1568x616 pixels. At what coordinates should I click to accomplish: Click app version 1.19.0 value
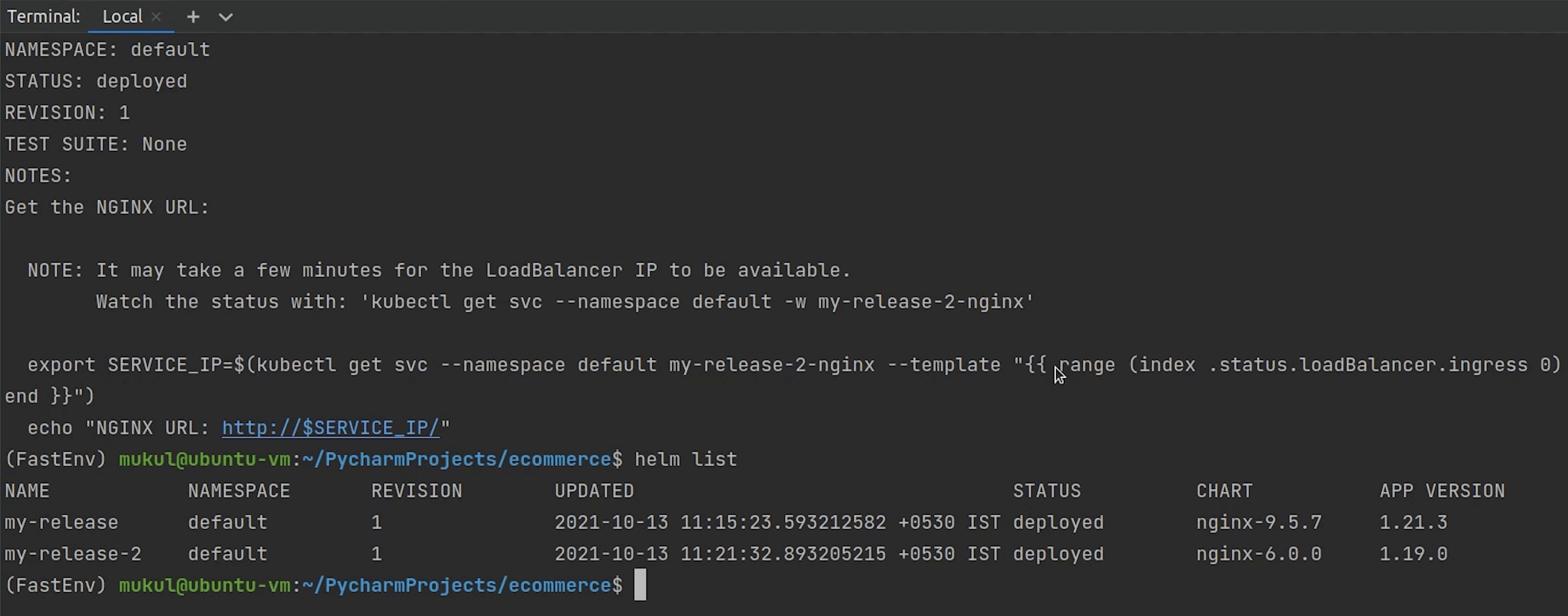pos(1413,554)
